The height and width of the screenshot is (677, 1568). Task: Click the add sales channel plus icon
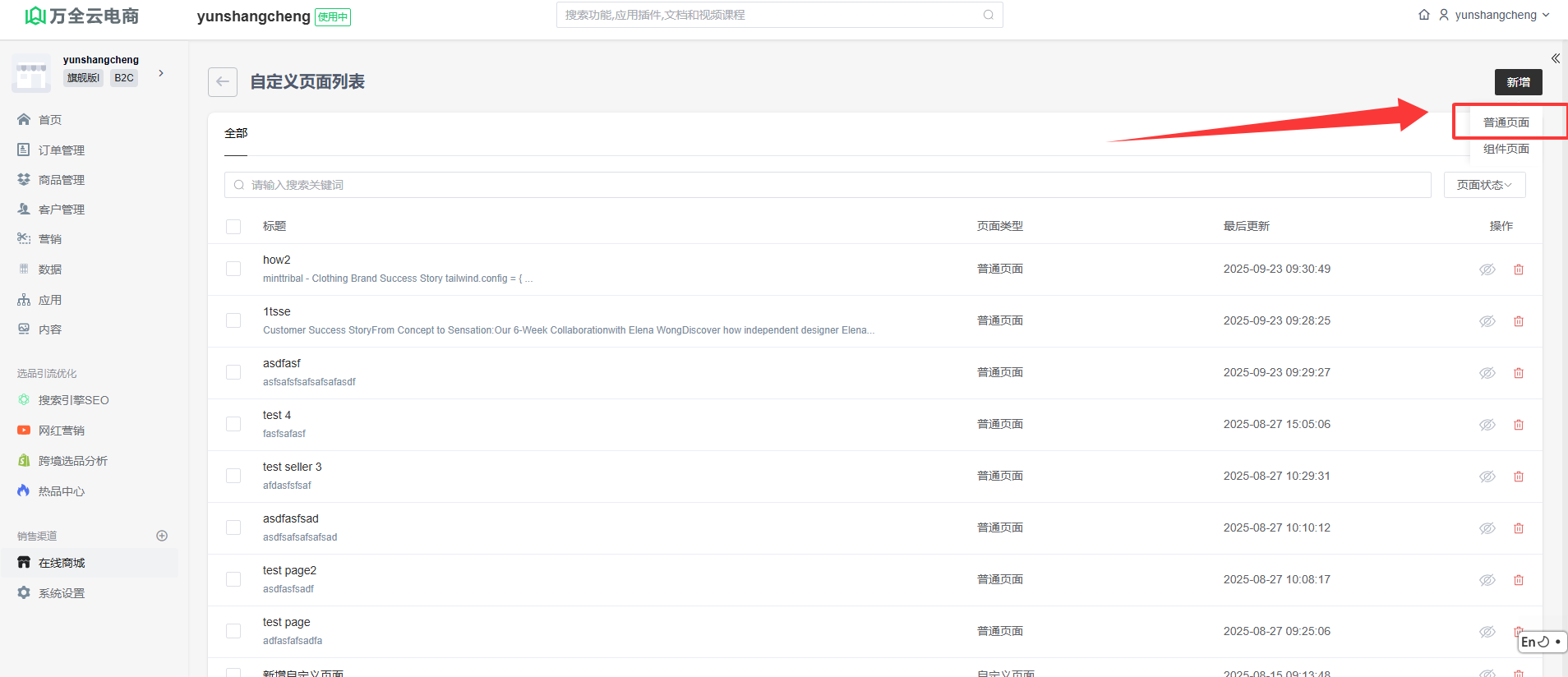pos(162,536)
